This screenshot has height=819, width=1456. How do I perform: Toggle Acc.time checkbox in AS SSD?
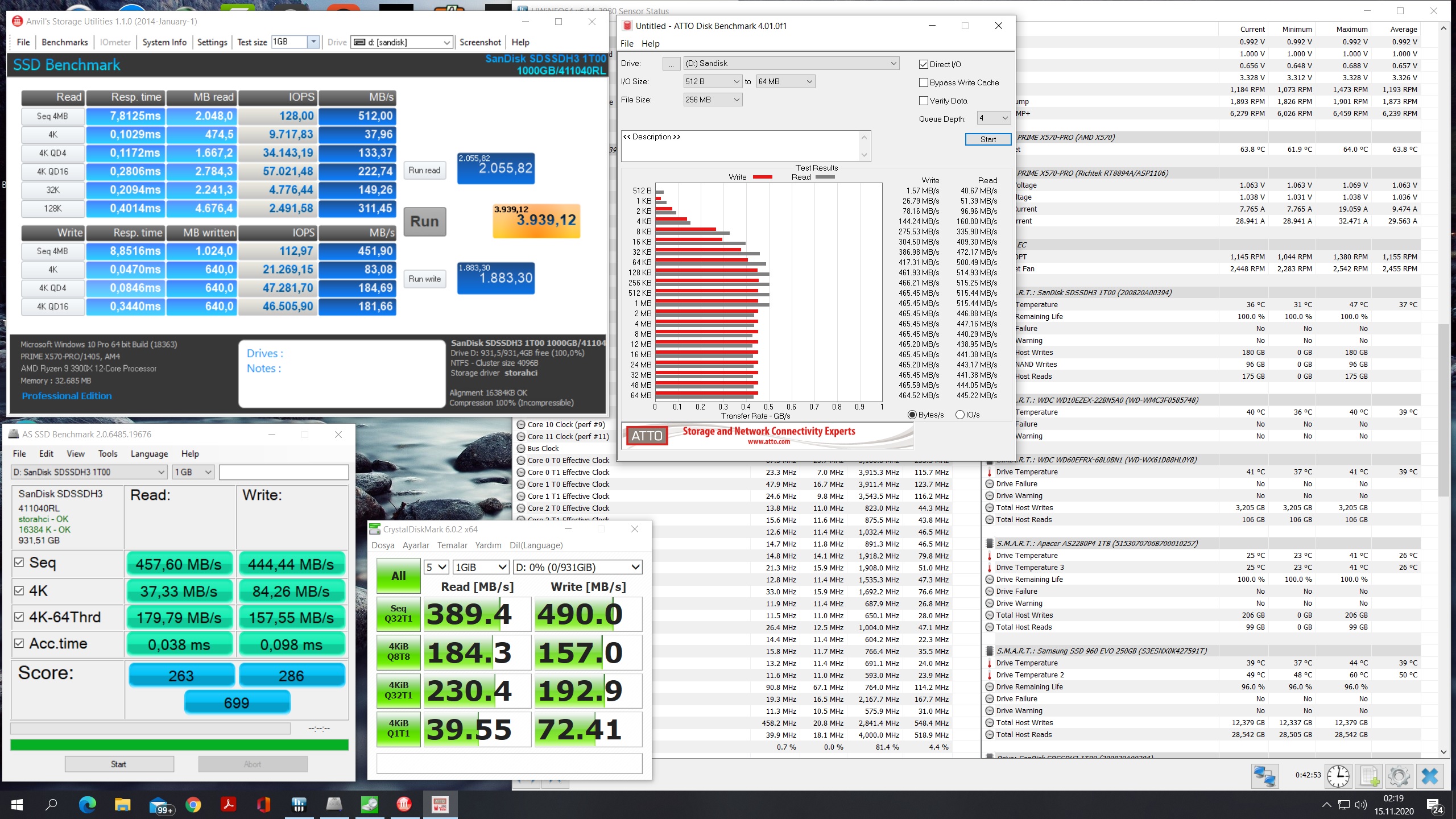click(x=19, y=643)
